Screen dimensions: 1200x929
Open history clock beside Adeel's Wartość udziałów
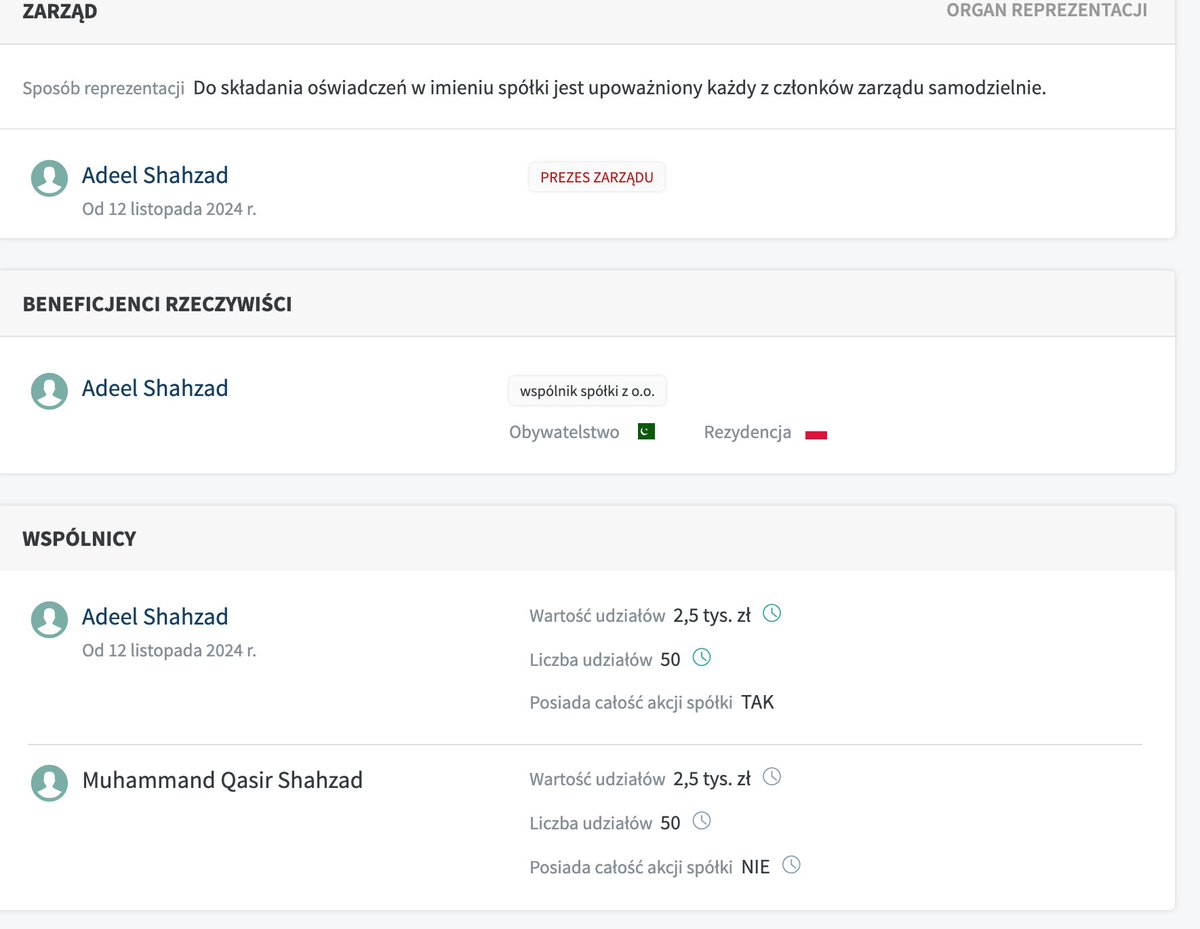pyautogui.click(x=772, y=613)
